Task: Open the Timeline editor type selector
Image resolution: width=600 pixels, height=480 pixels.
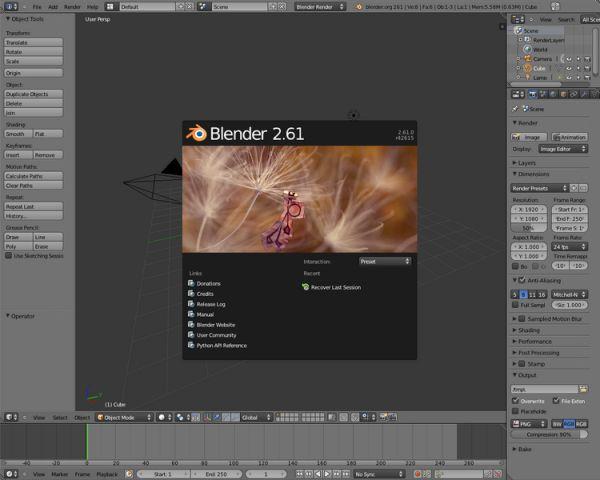Action: coord(11,474)
